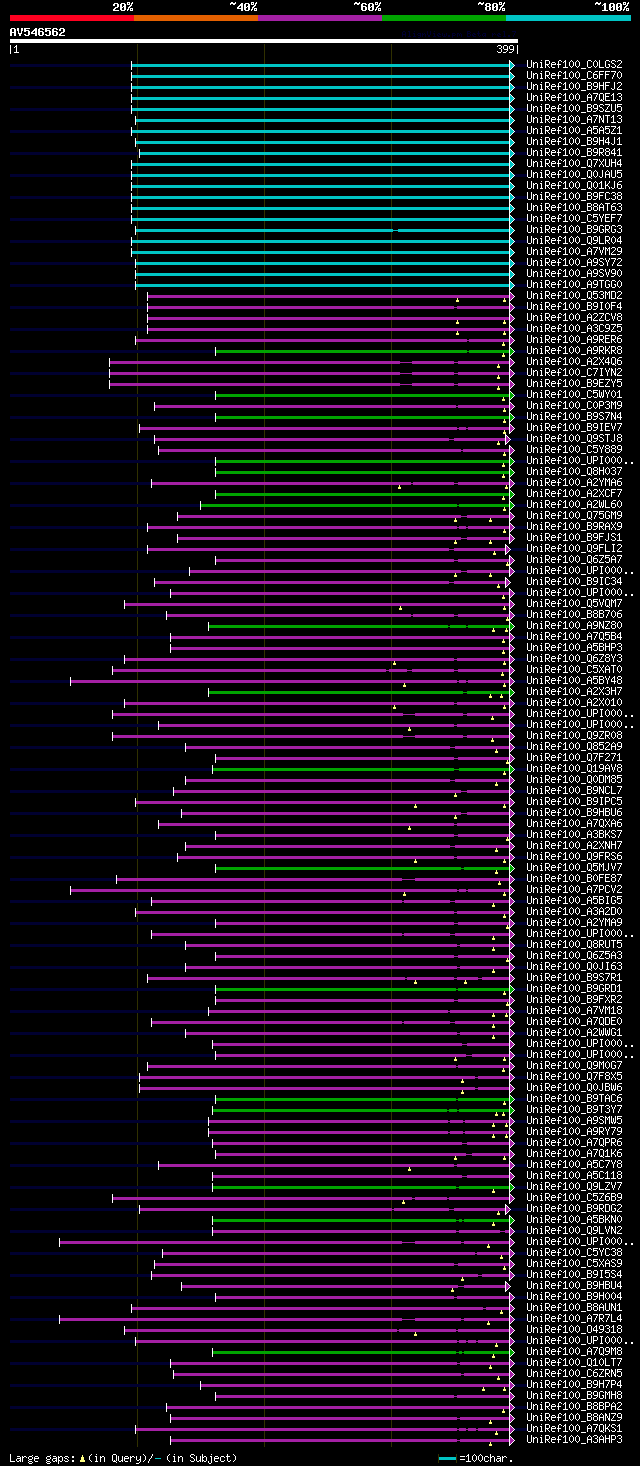This screenshot has width=640, height=1466.
Task: Select hit UniRef100_Q7XUH4
Action: pos(573,164)
